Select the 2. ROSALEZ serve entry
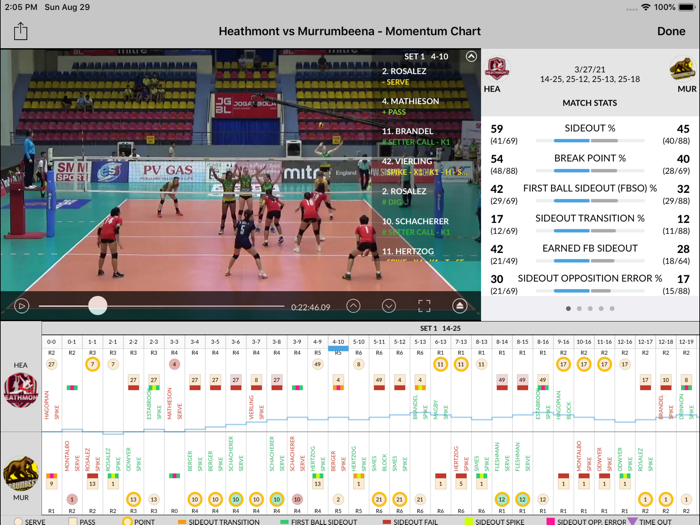Viewport: 700px width, 525px height. coord(404,76)
